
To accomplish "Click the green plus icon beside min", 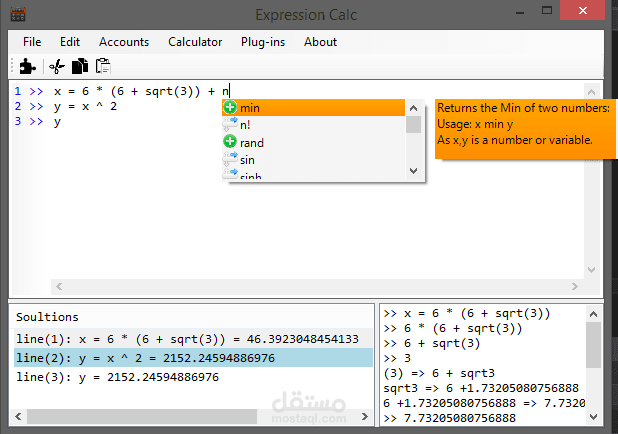I will (230, 107).
